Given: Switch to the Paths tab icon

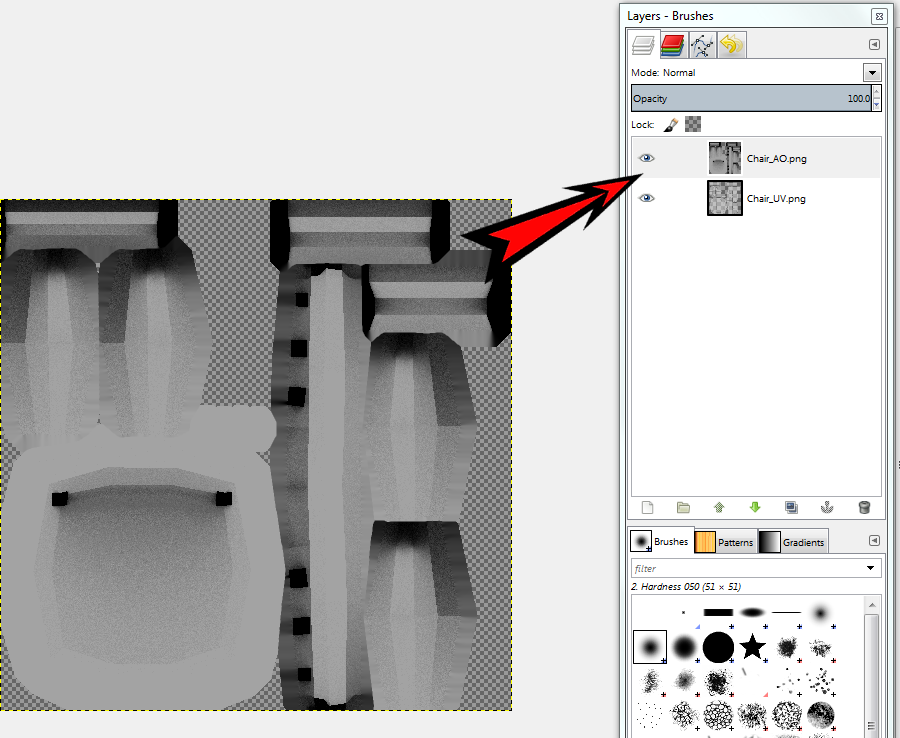Looking at the screenshot, I should 703,45.
